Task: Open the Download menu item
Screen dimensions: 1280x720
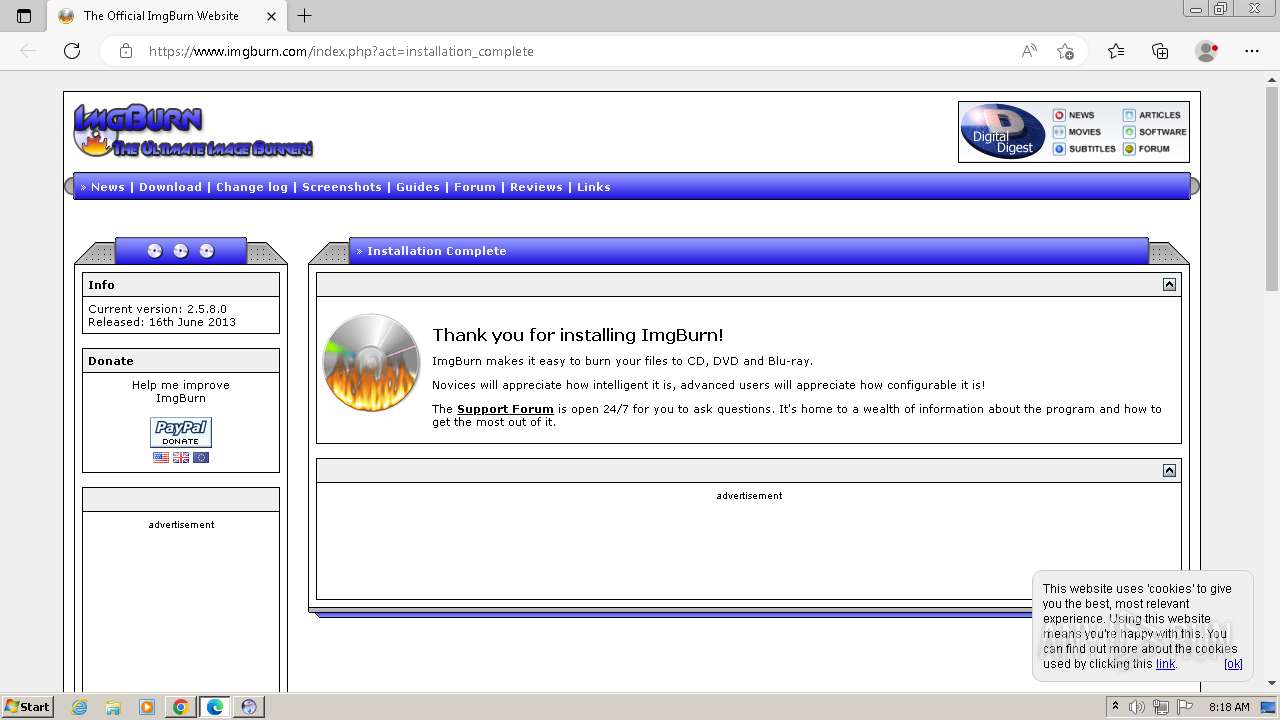Action: tap(170, 187)
